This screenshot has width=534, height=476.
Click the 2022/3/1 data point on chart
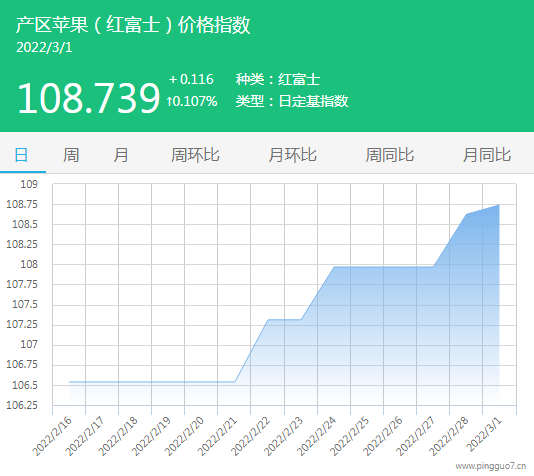click(x=499, y=205)
